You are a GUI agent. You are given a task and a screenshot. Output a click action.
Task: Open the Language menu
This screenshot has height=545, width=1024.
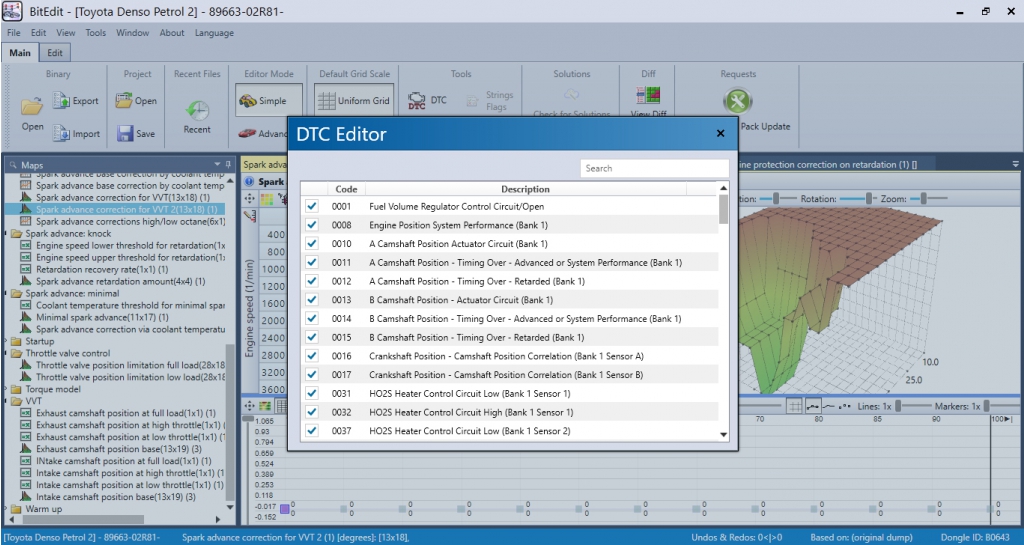click(x=214, y=33)
